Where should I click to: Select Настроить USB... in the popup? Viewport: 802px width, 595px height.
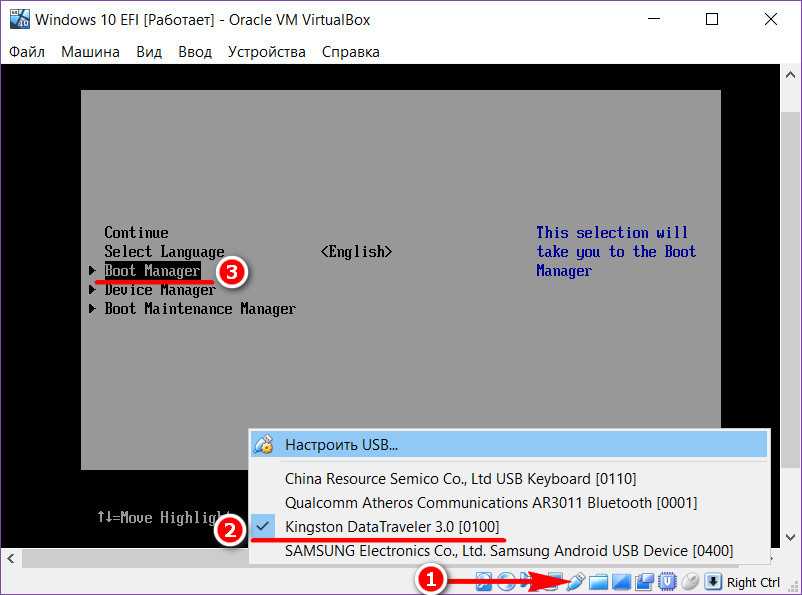341,445
